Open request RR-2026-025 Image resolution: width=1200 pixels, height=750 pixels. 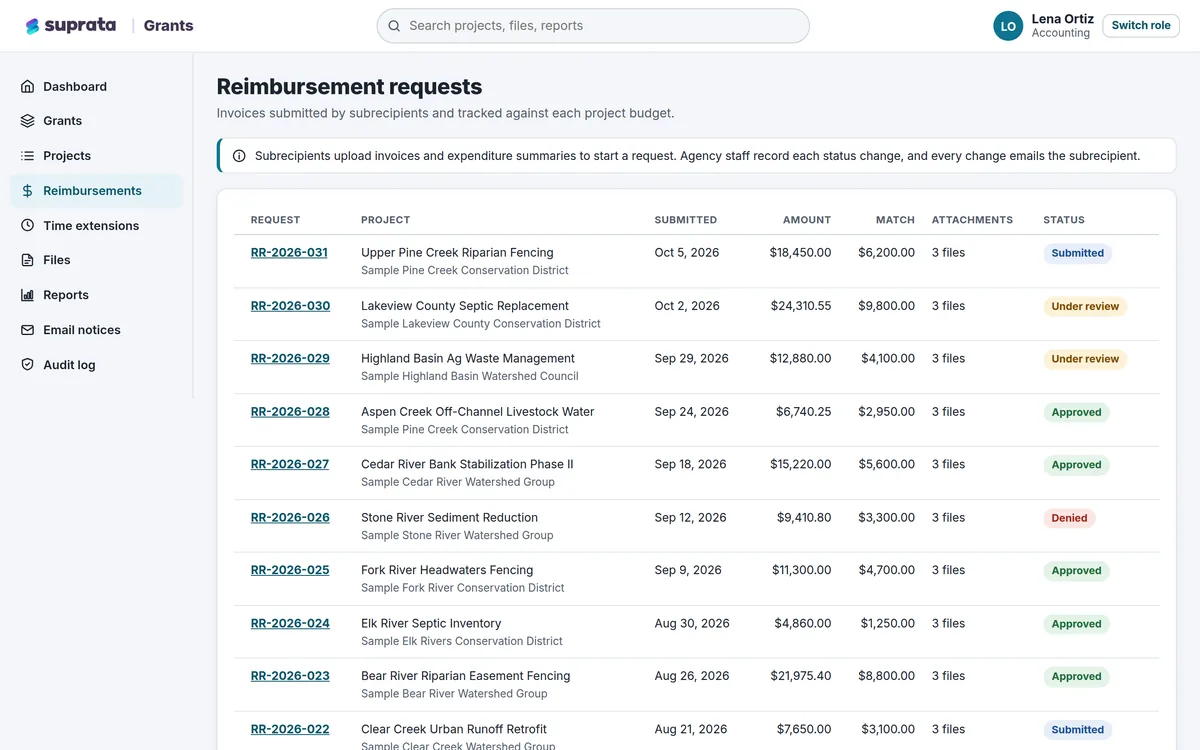[290, 570]
